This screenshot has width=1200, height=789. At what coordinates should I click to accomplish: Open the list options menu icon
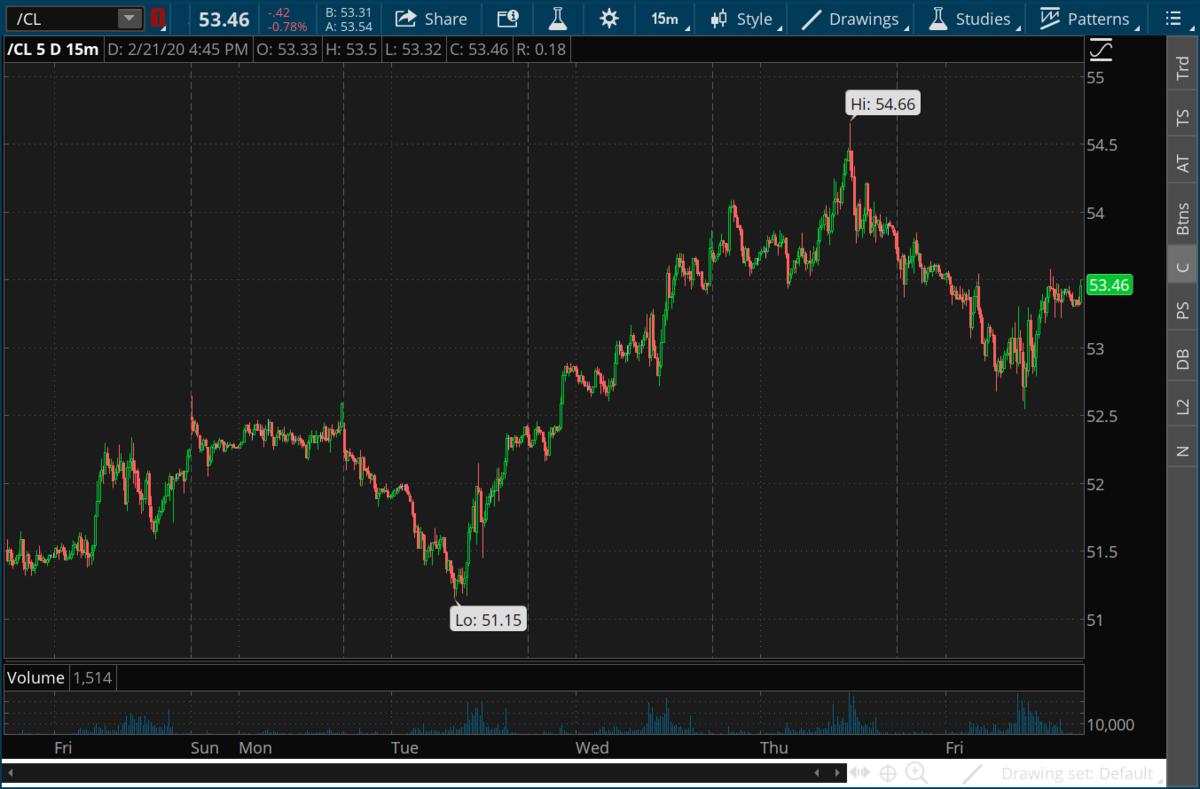1176,18
